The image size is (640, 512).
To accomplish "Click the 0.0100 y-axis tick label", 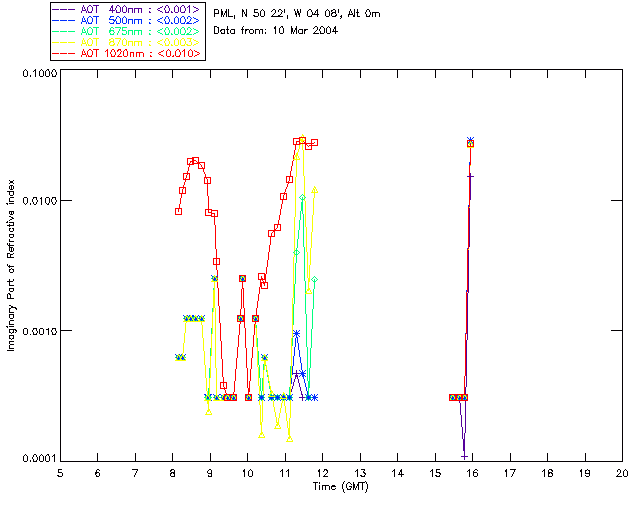I will (40, 201).
